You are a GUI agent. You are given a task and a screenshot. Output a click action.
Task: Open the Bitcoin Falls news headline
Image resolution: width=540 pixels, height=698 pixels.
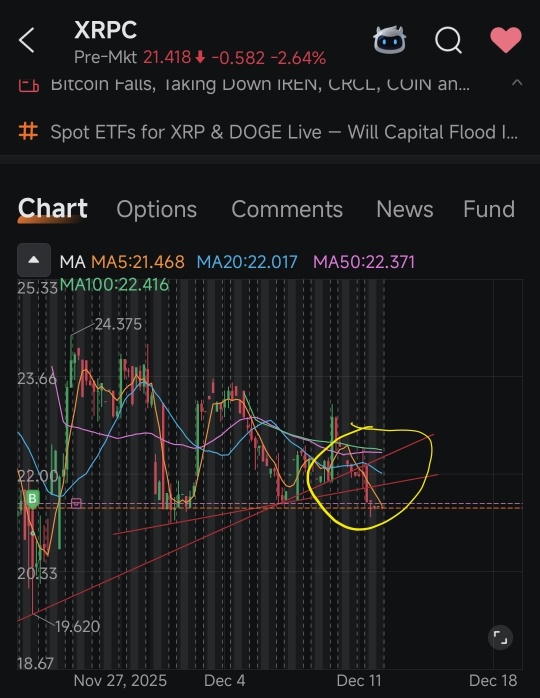coord(260,84)
